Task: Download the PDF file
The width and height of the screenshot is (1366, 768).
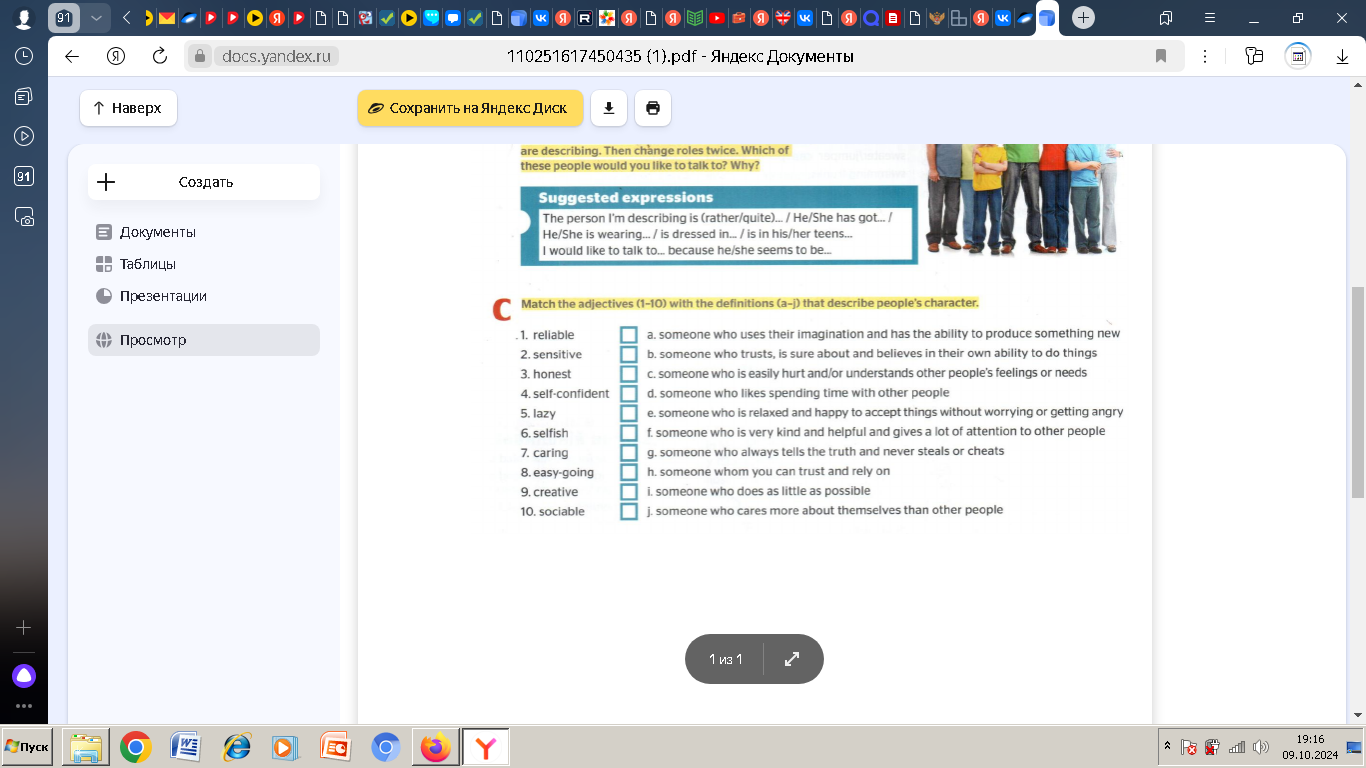Action: (x=609, y=108)
